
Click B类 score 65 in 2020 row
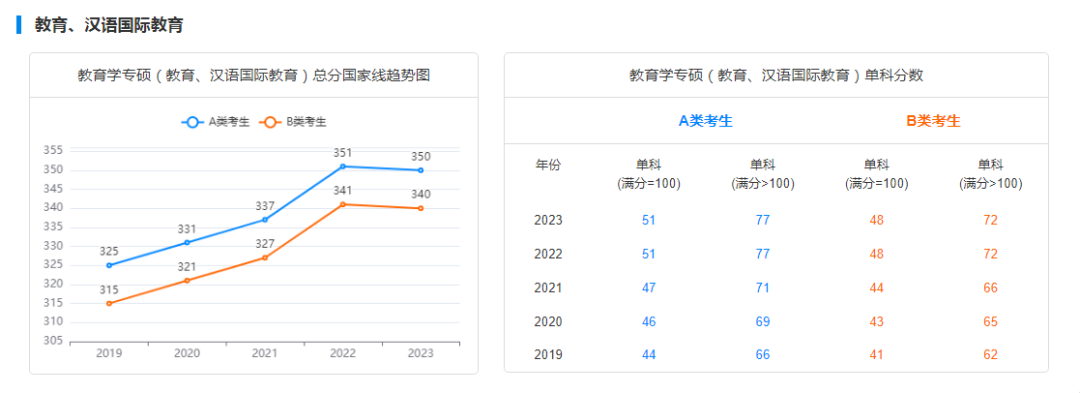click(x=990, y=321)
